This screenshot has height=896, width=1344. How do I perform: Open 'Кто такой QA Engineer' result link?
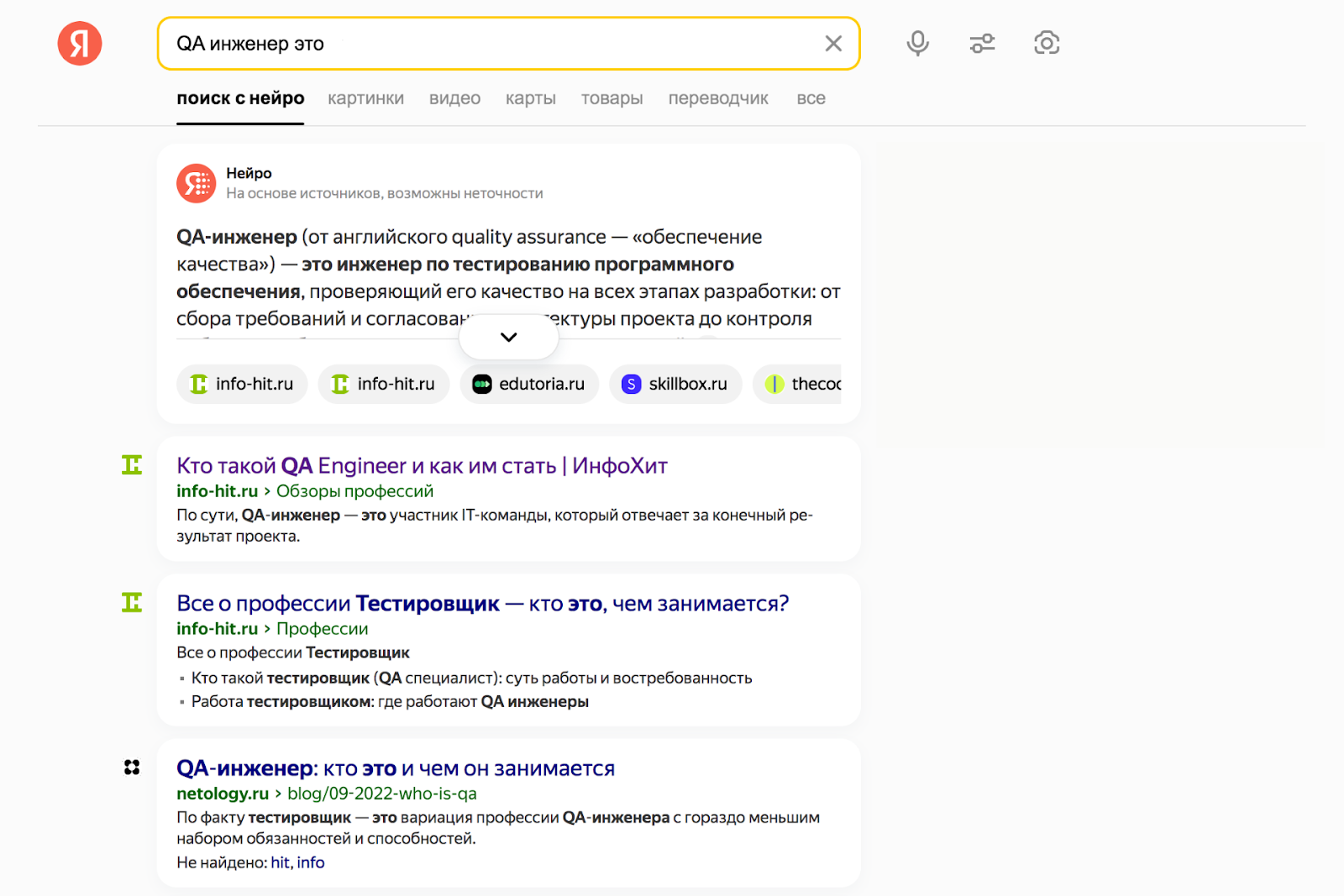(422, 465)
